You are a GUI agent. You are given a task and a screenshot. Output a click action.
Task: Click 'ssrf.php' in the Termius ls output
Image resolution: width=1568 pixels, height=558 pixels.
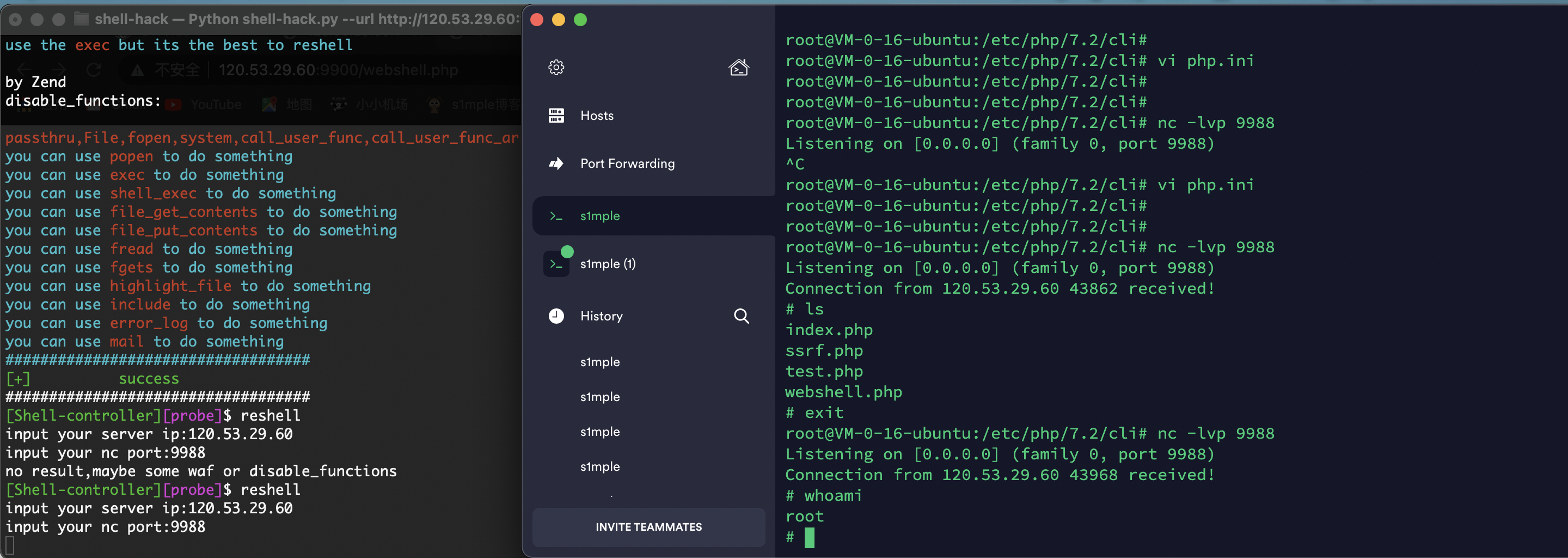[x=824, y=351]
